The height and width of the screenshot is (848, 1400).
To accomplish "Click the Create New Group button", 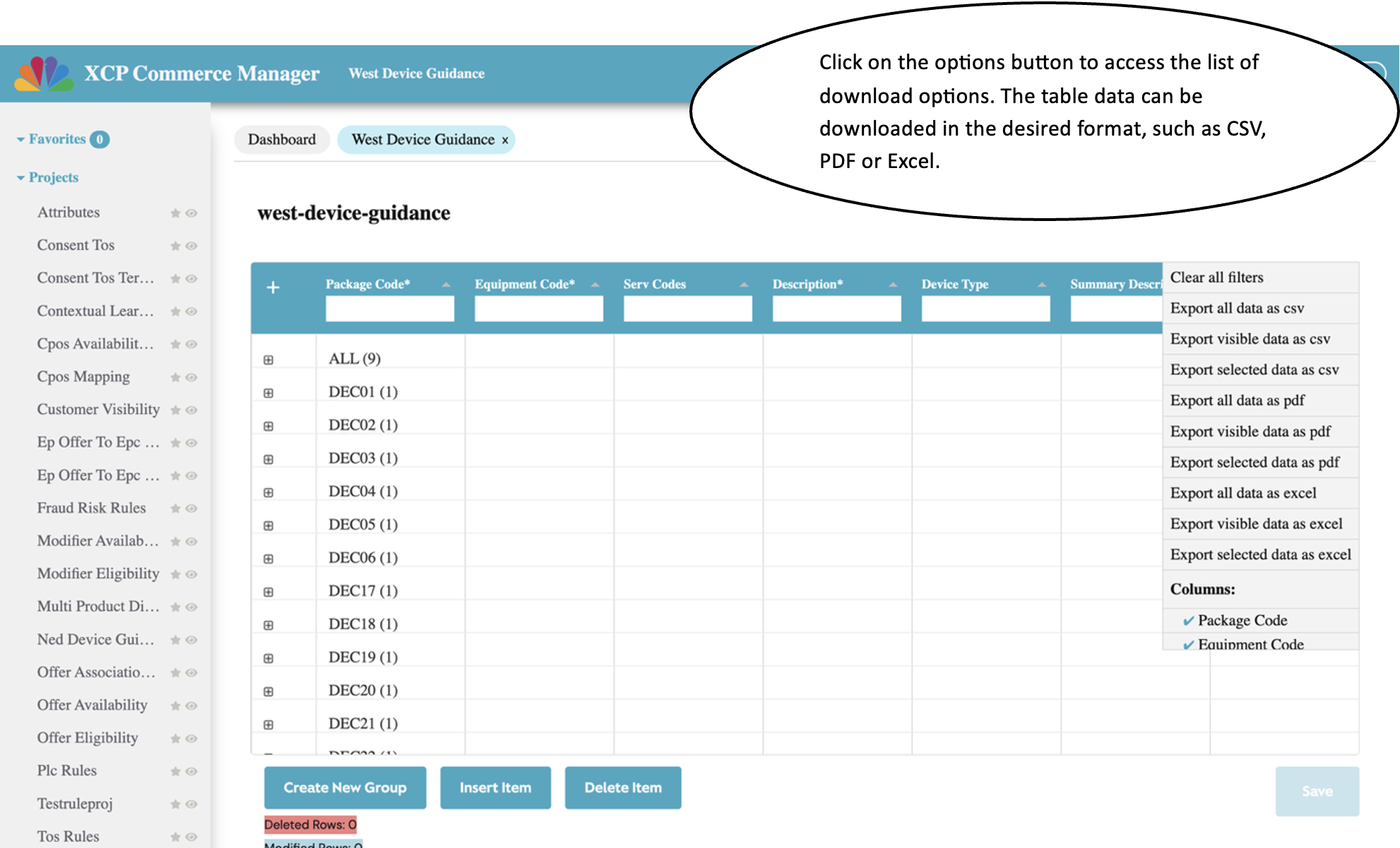I will click(x=345, y=787).
